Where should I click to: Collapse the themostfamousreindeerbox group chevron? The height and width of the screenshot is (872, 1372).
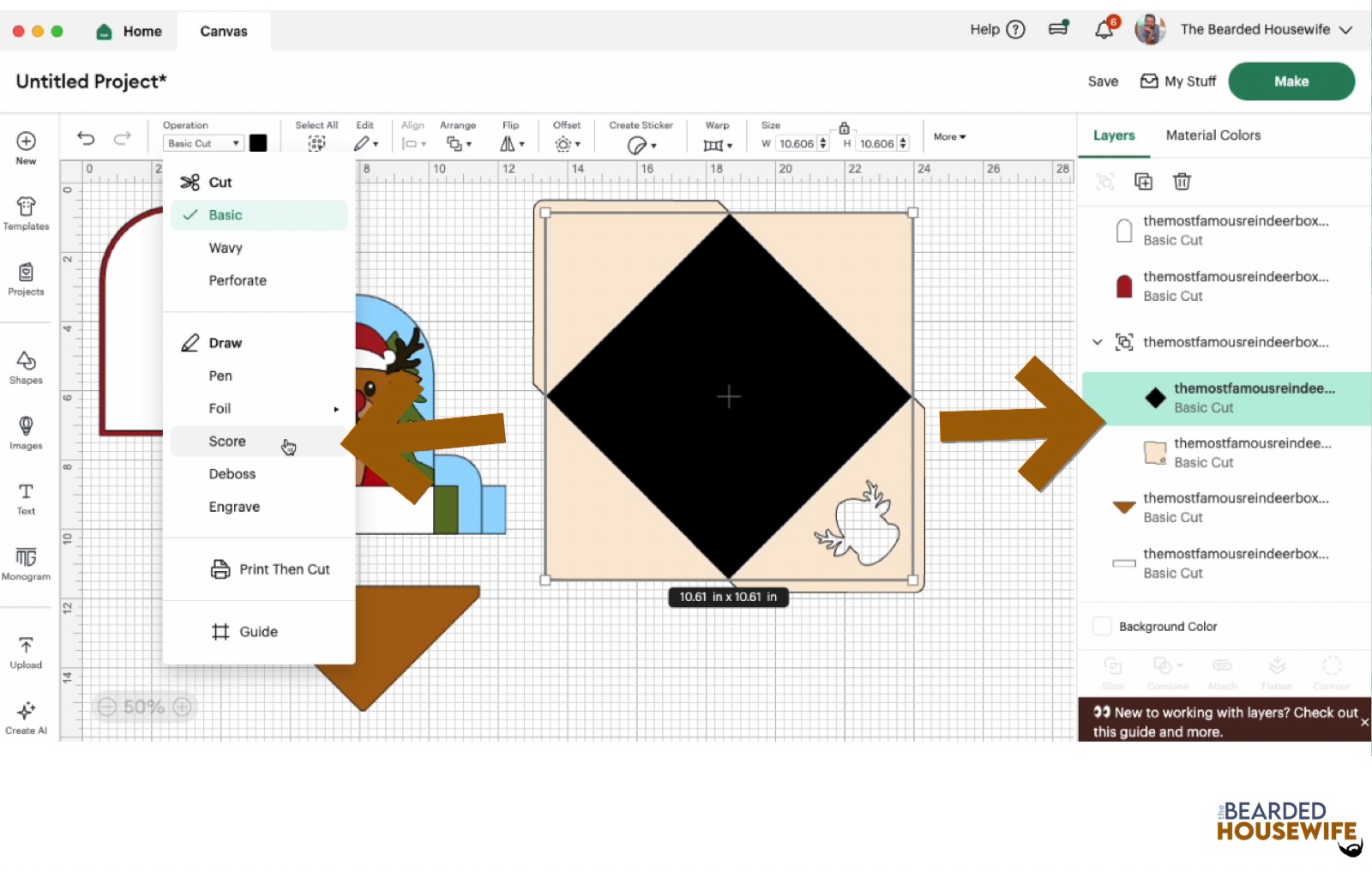(1097, 342)
